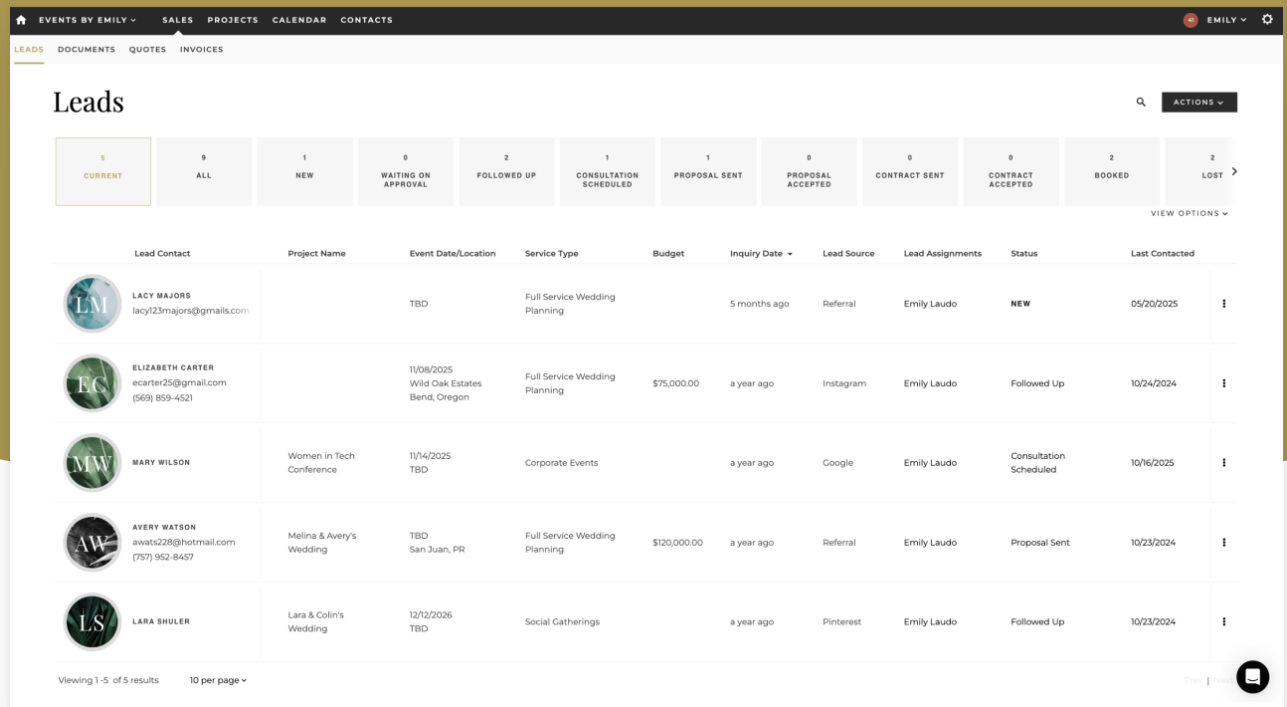
Task: Open the Calendar menu
Action: pos(299,20)
